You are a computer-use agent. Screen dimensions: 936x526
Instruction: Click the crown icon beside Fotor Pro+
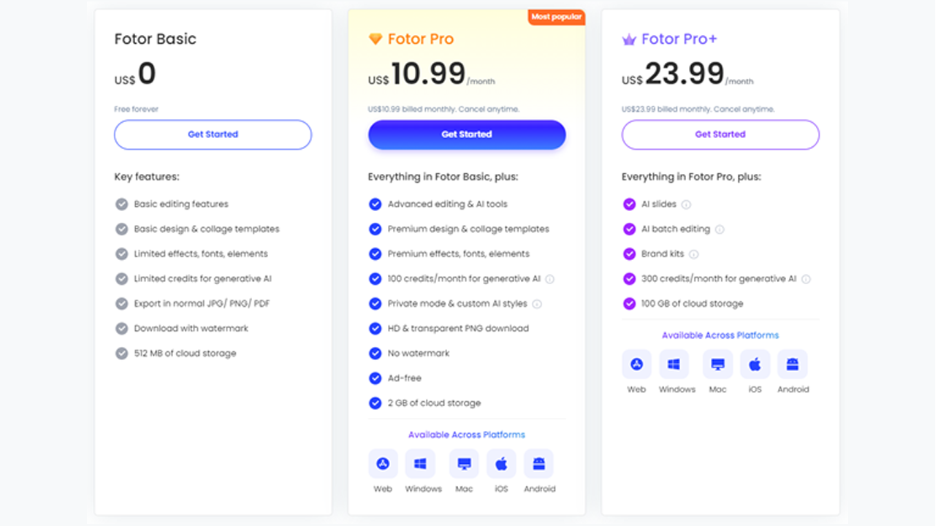point(629,40)
